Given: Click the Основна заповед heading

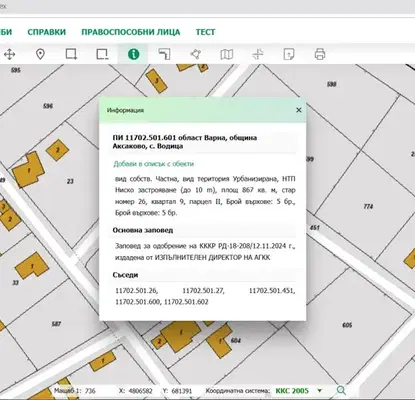Looking at the screenshot, I should coord(143,230).
